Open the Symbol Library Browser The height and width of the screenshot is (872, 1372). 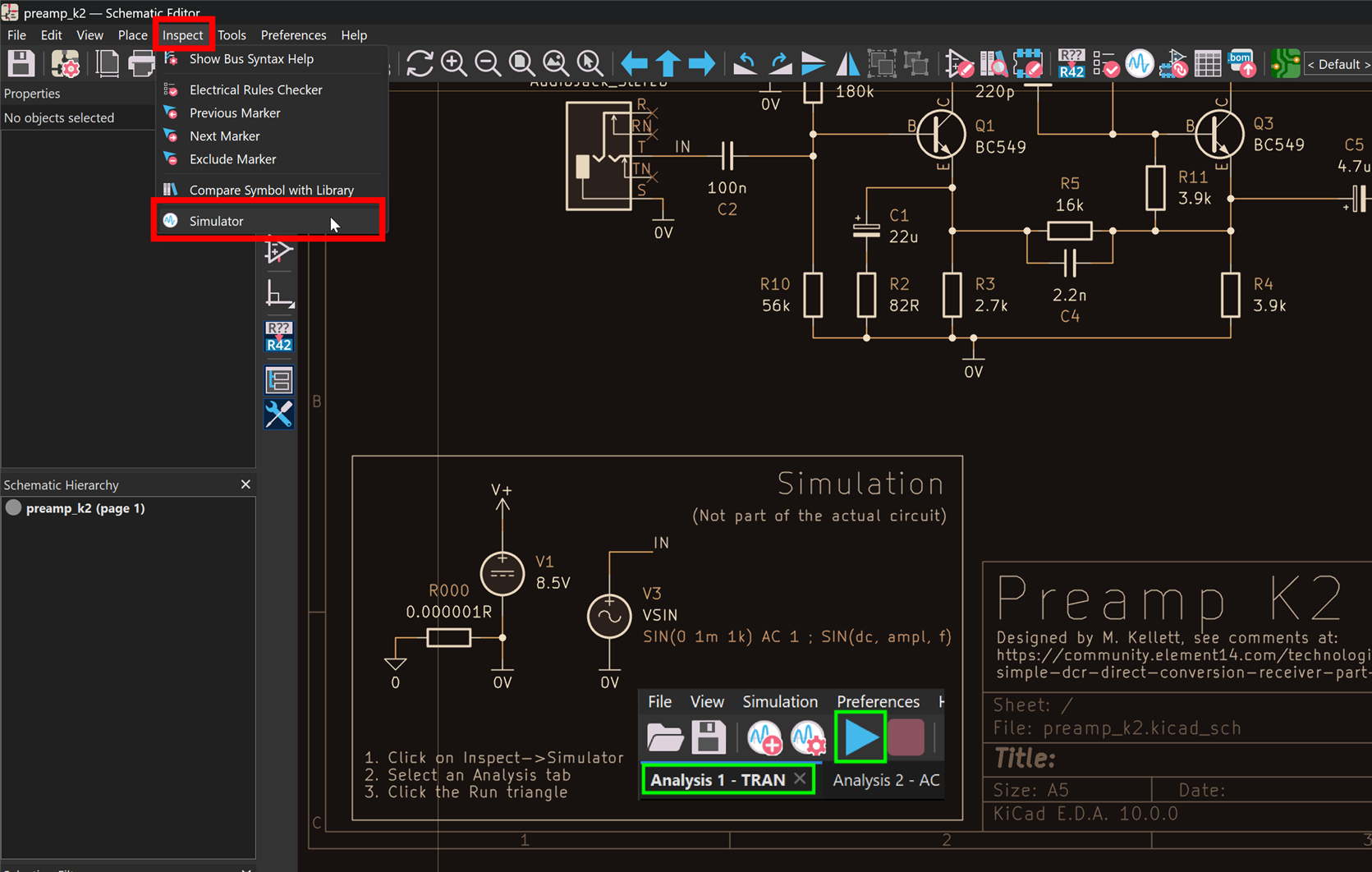click(993, 63)
